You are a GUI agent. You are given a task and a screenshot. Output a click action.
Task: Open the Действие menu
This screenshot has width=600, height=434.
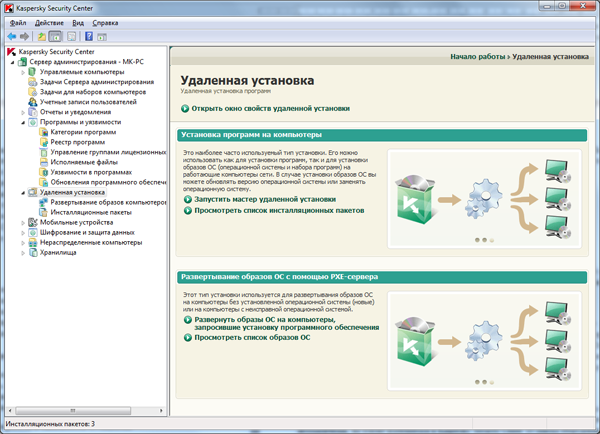49,23
